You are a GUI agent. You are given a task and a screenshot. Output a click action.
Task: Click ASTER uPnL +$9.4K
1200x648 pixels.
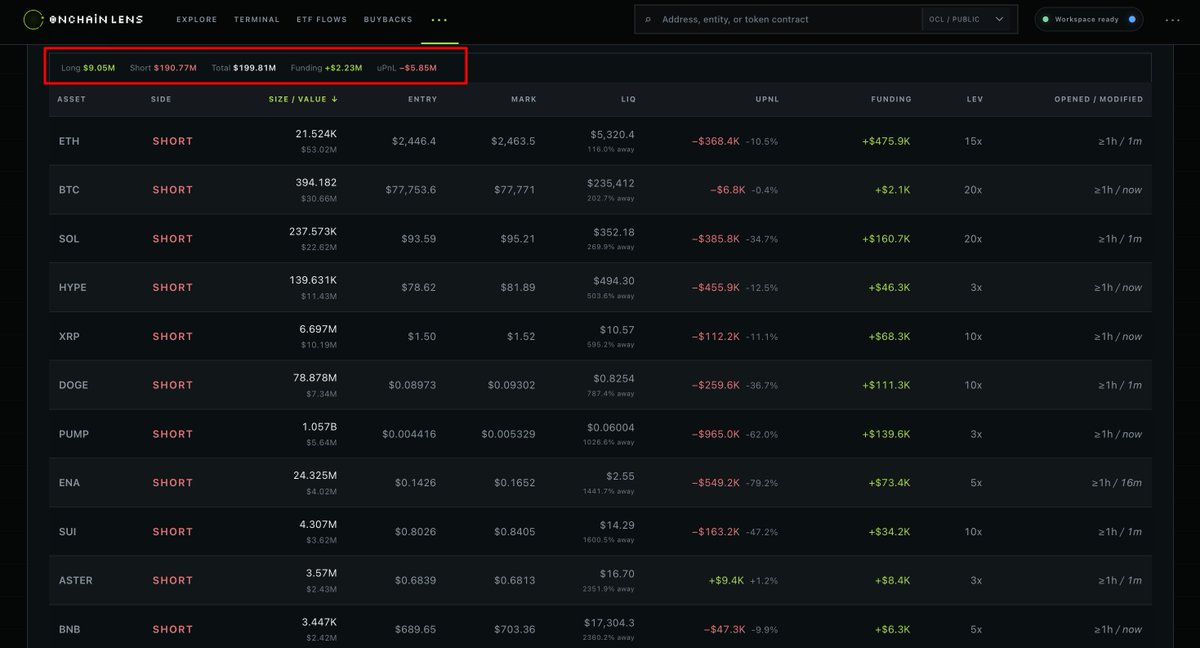tap(725, 580)
